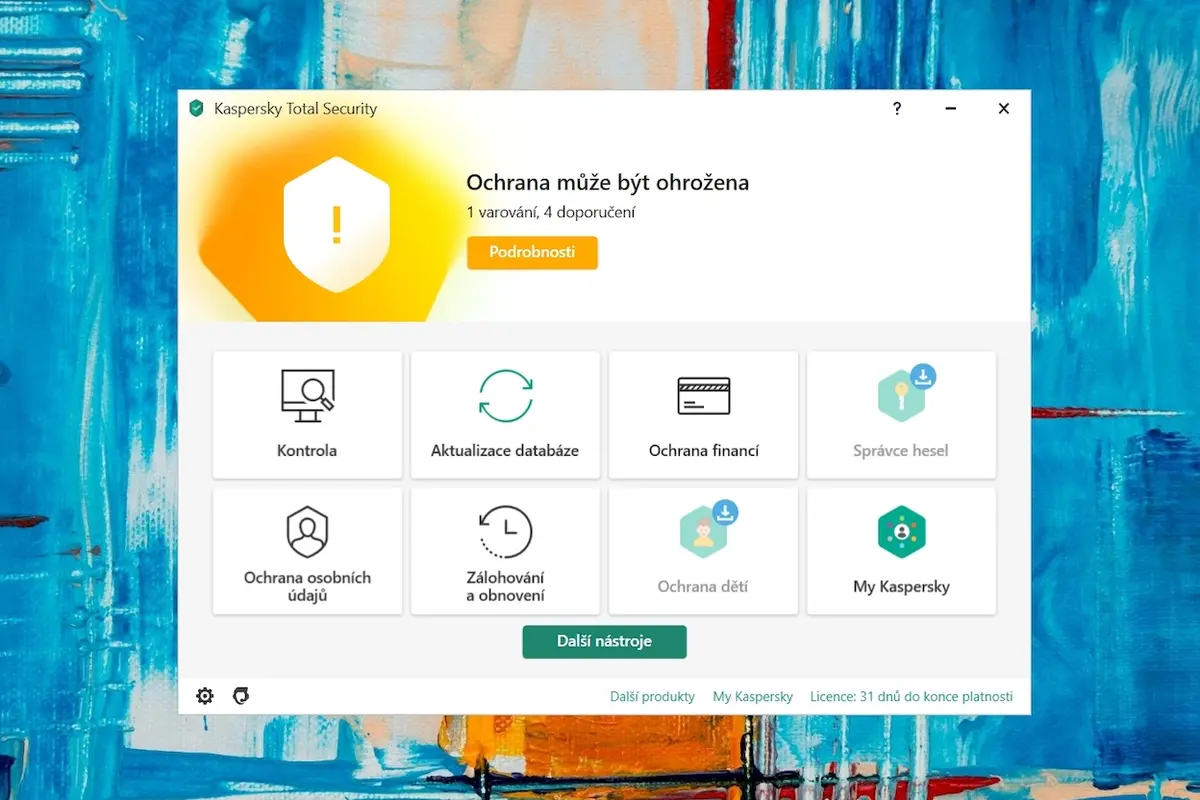Follow the Další produkty link
The height and width of the screenshot is (800, 1200).
click(x=652, y=697)
